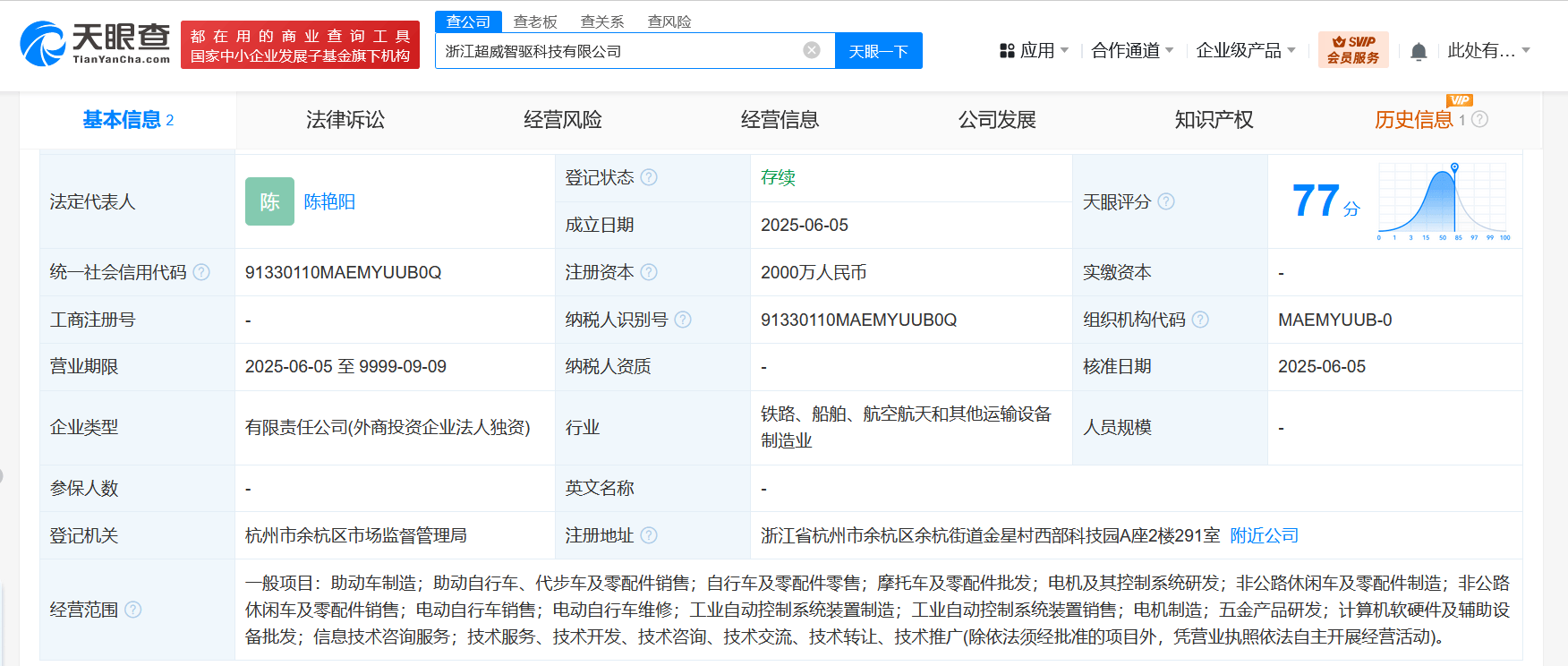
Task: Open the notification bell
Action: coord(1419,52)
